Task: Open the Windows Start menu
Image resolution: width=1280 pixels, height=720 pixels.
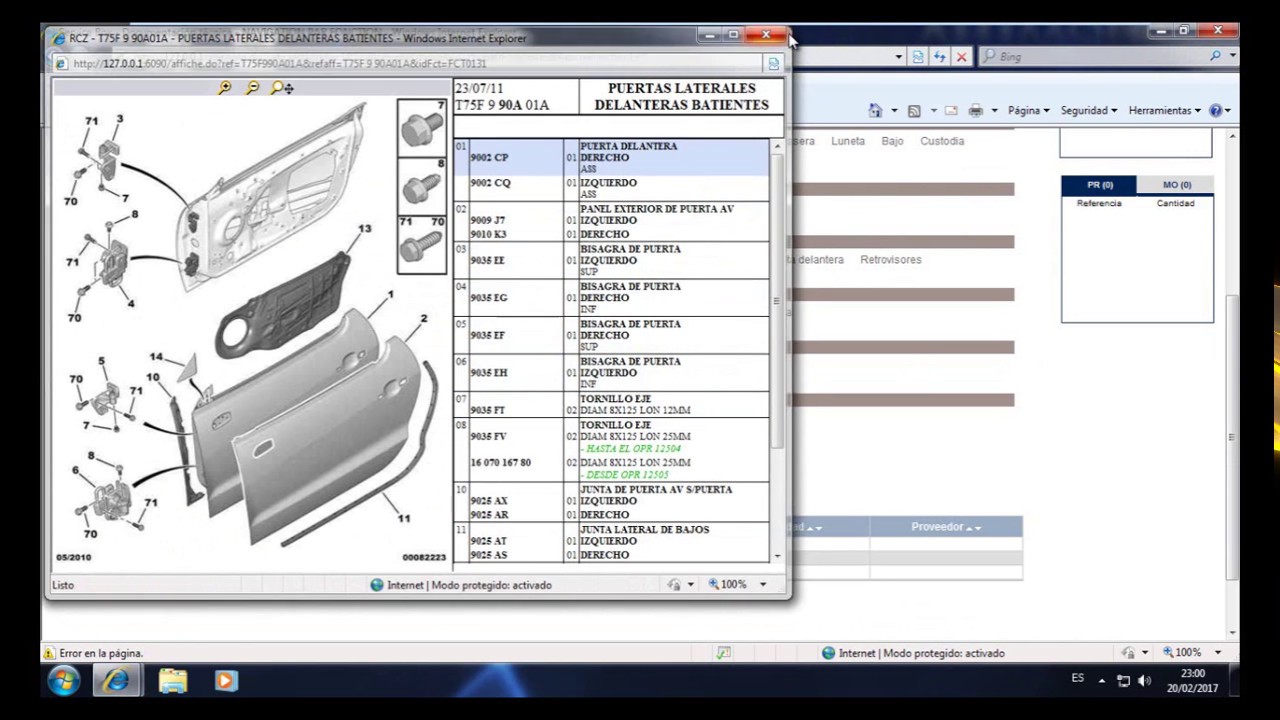Action: 64,681
